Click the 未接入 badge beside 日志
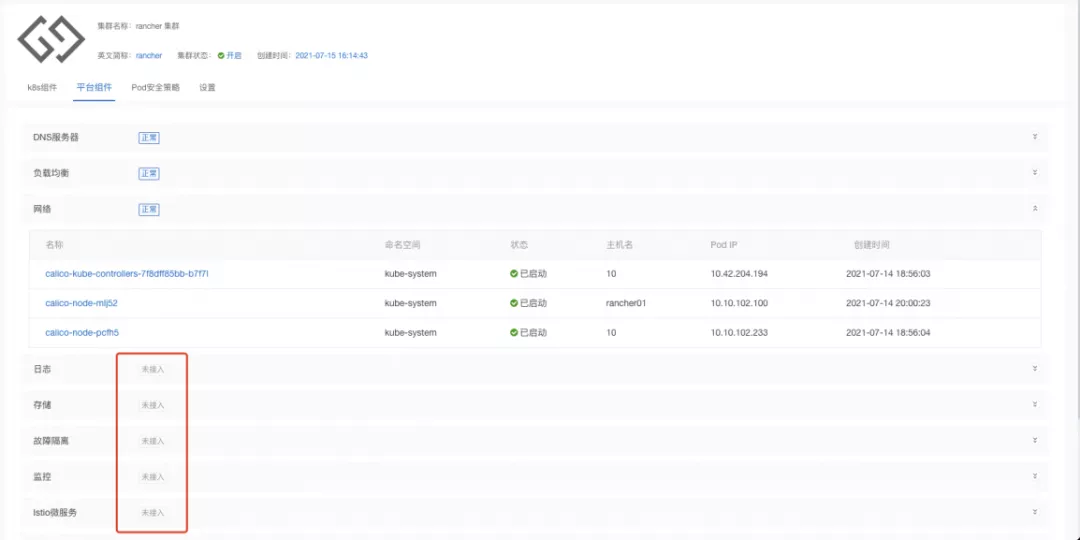 point(153,369)
